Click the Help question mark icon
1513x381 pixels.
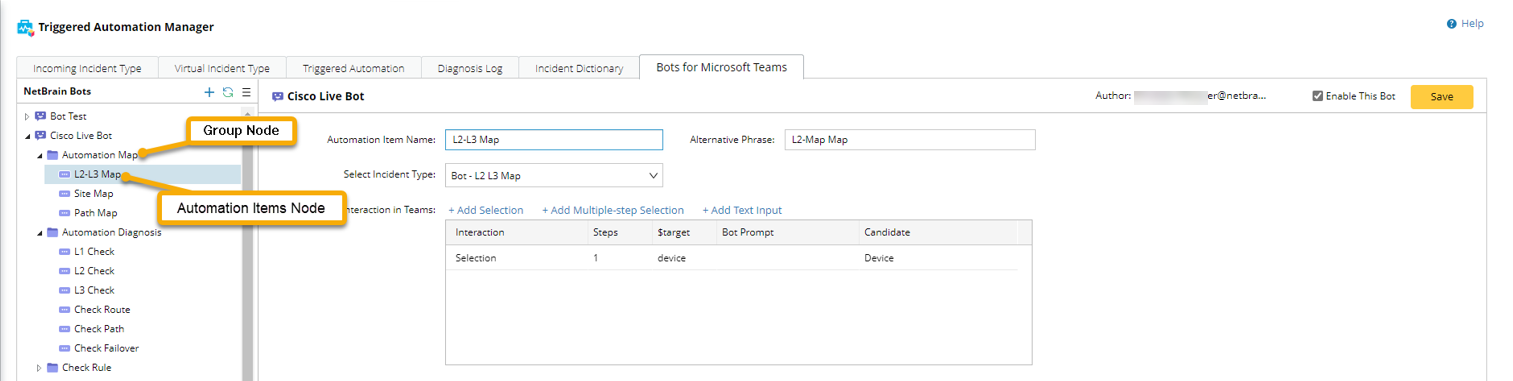coord(1451,24)
